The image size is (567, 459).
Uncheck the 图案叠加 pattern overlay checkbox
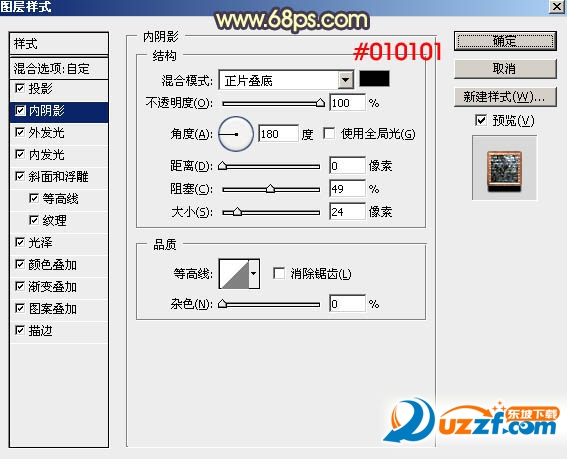pyautogui.click(x=20, y=308)
